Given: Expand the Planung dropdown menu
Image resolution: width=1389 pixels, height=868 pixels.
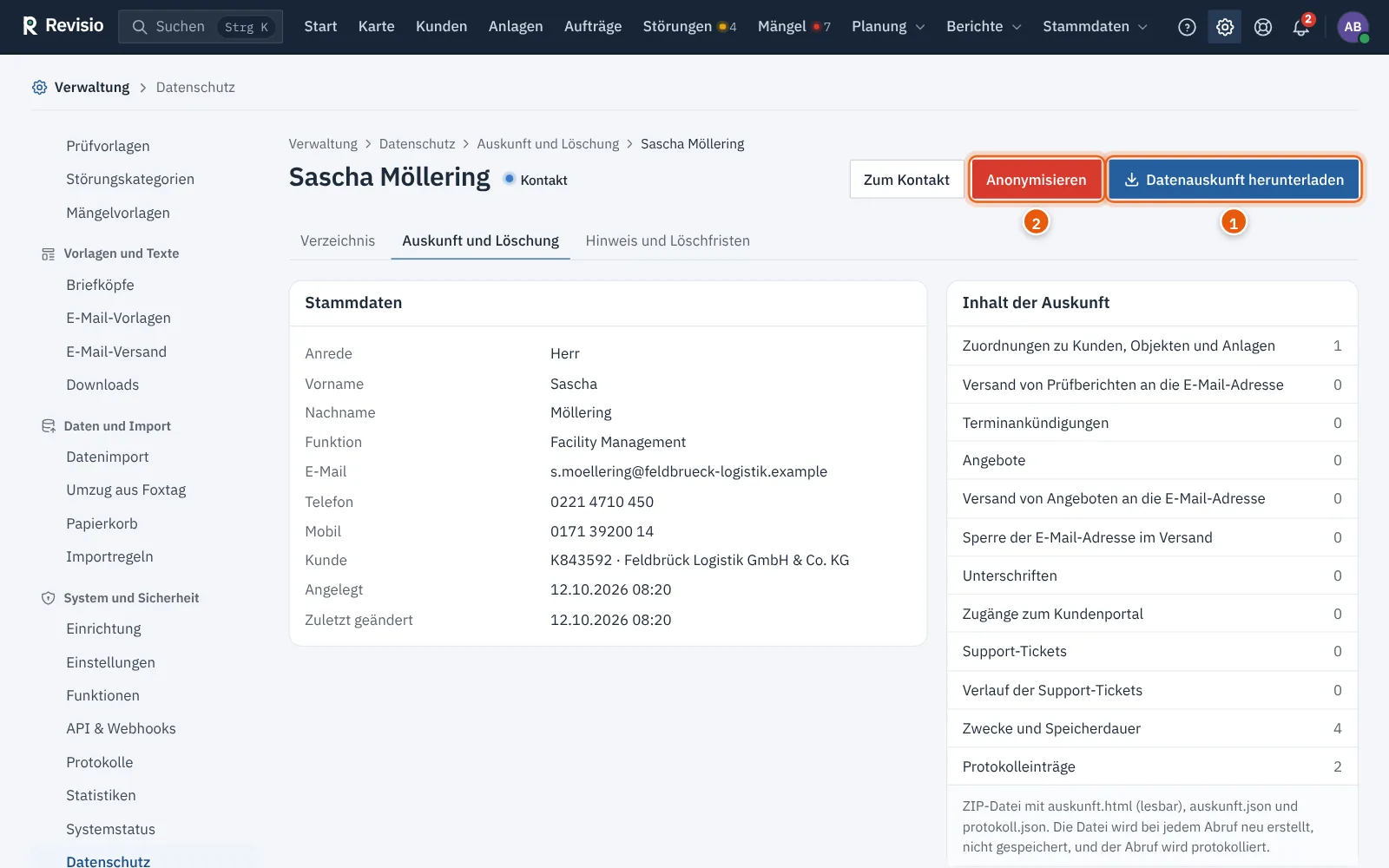Looking at the screenshot, I should pos(888,27).
